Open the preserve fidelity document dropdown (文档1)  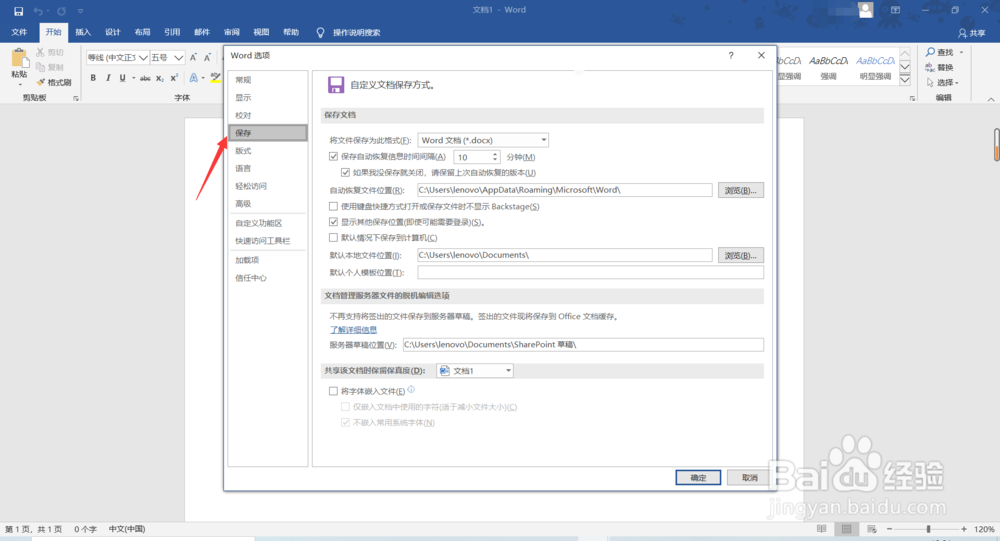click(x=475, y=371)
